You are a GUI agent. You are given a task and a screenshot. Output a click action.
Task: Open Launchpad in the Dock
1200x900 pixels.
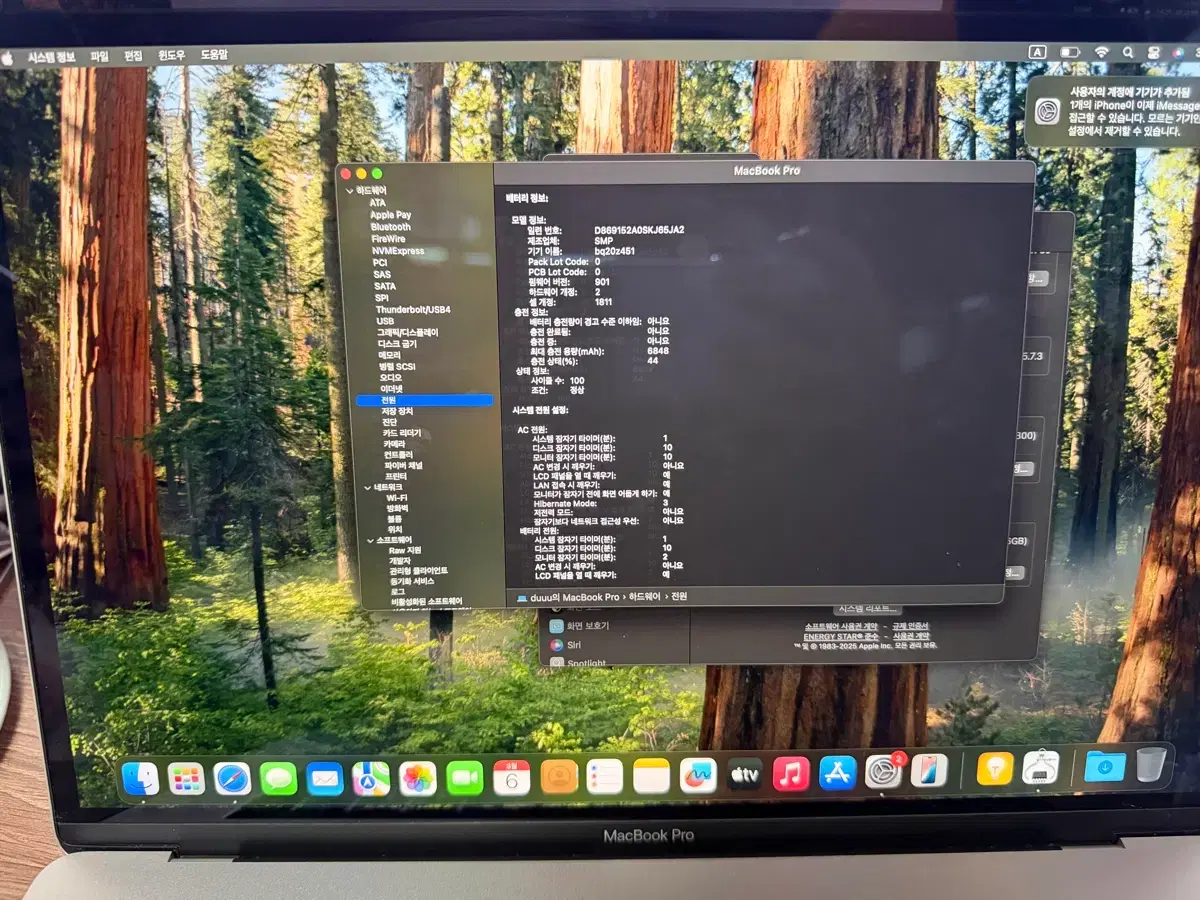(186, 777)
